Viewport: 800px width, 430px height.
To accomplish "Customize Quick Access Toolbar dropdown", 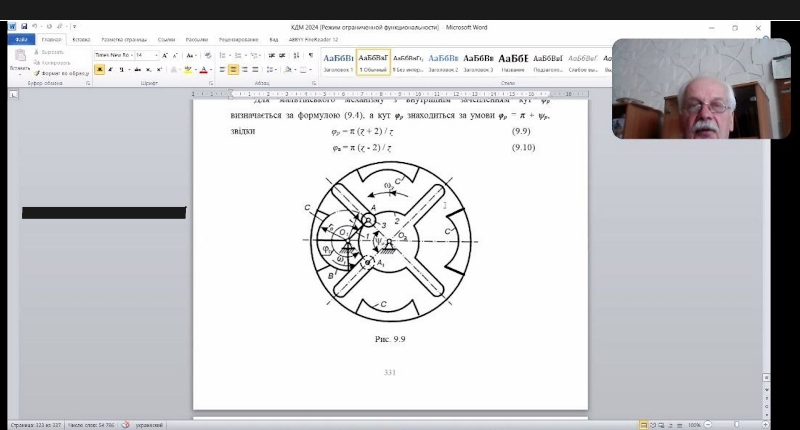I will [x=74, y=27].
